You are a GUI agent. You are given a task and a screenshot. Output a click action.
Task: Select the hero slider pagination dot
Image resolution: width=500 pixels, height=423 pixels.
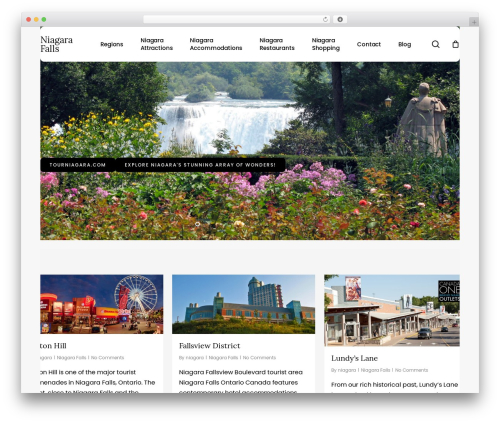pyautogui.click(x=197, y=224)
